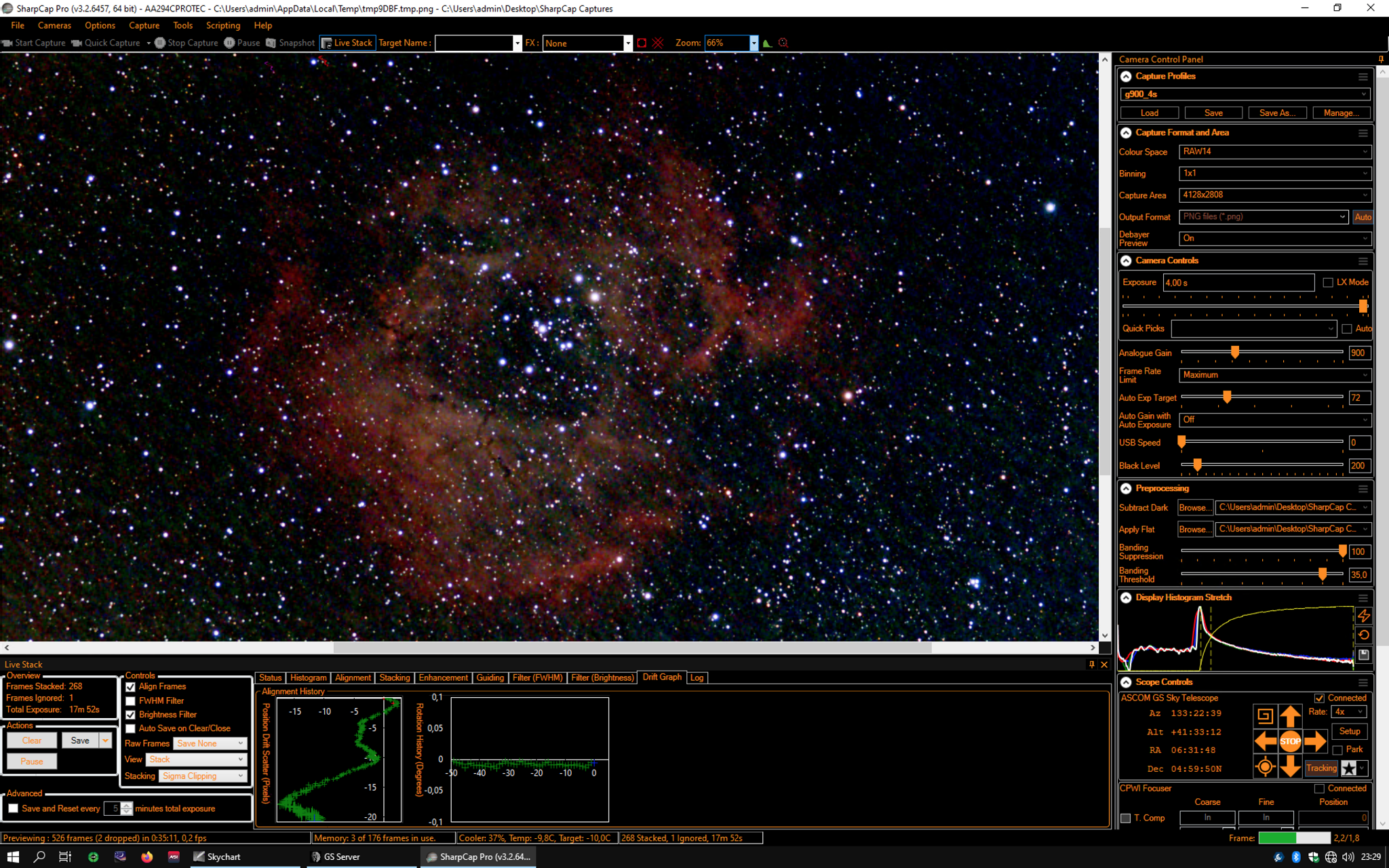
Task: Close the Live Stack panel
Action: click(1104, 665)
